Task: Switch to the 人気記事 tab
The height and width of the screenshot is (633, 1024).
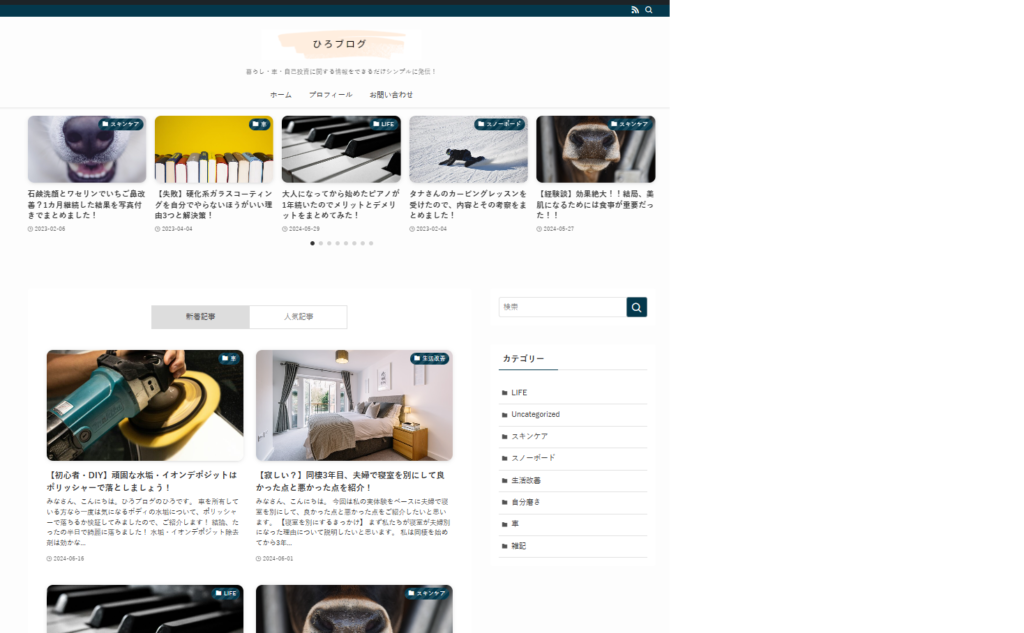Action: point(298,317)
